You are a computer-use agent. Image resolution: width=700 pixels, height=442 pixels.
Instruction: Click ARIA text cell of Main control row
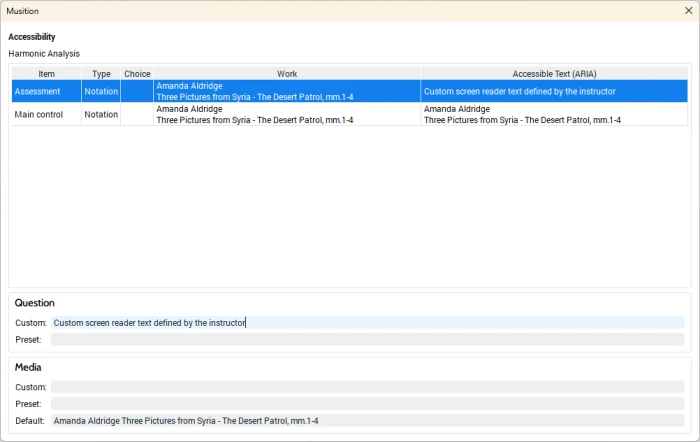(x=554, y=114)
